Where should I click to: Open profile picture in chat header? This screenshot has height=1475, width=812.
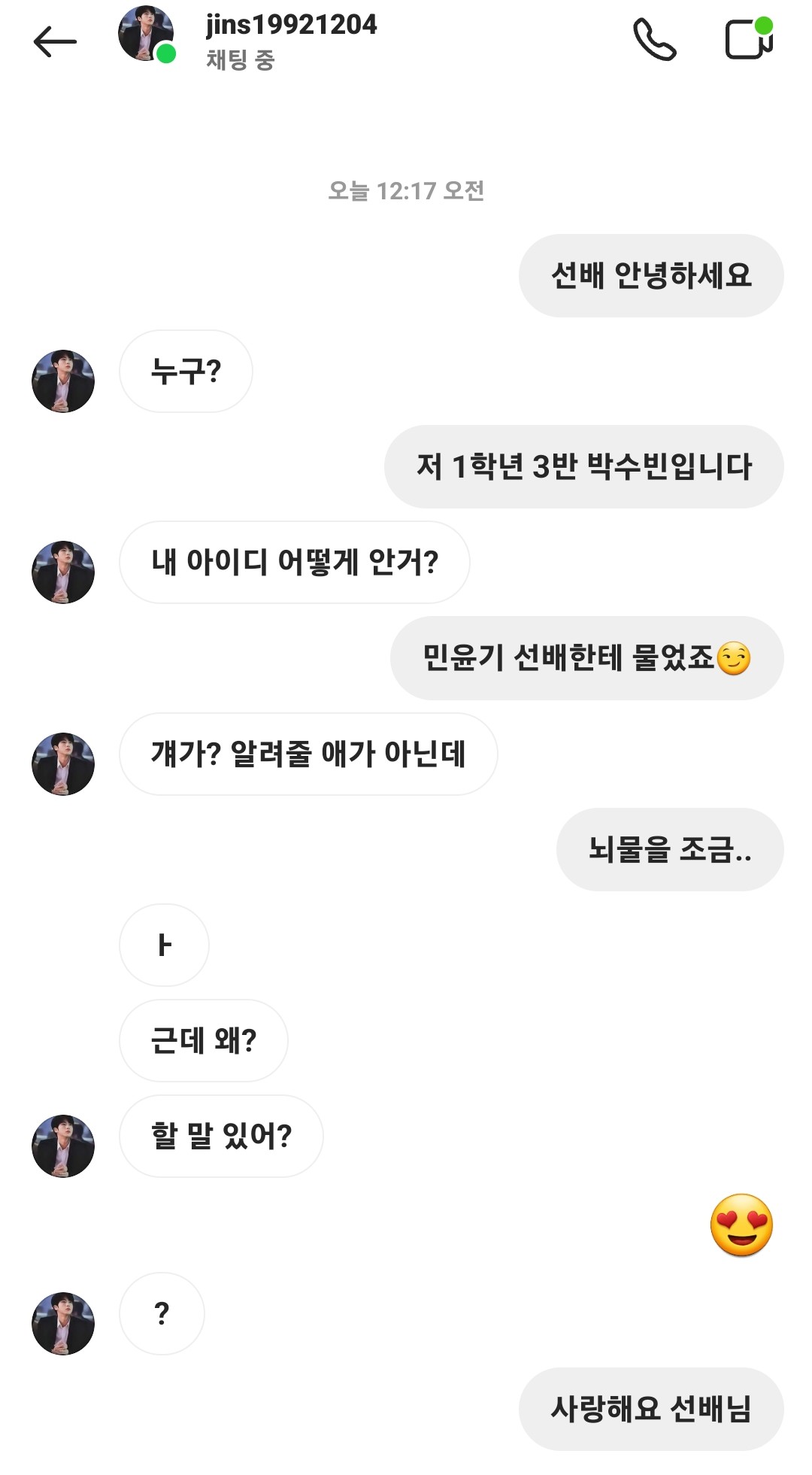(146, 35)
